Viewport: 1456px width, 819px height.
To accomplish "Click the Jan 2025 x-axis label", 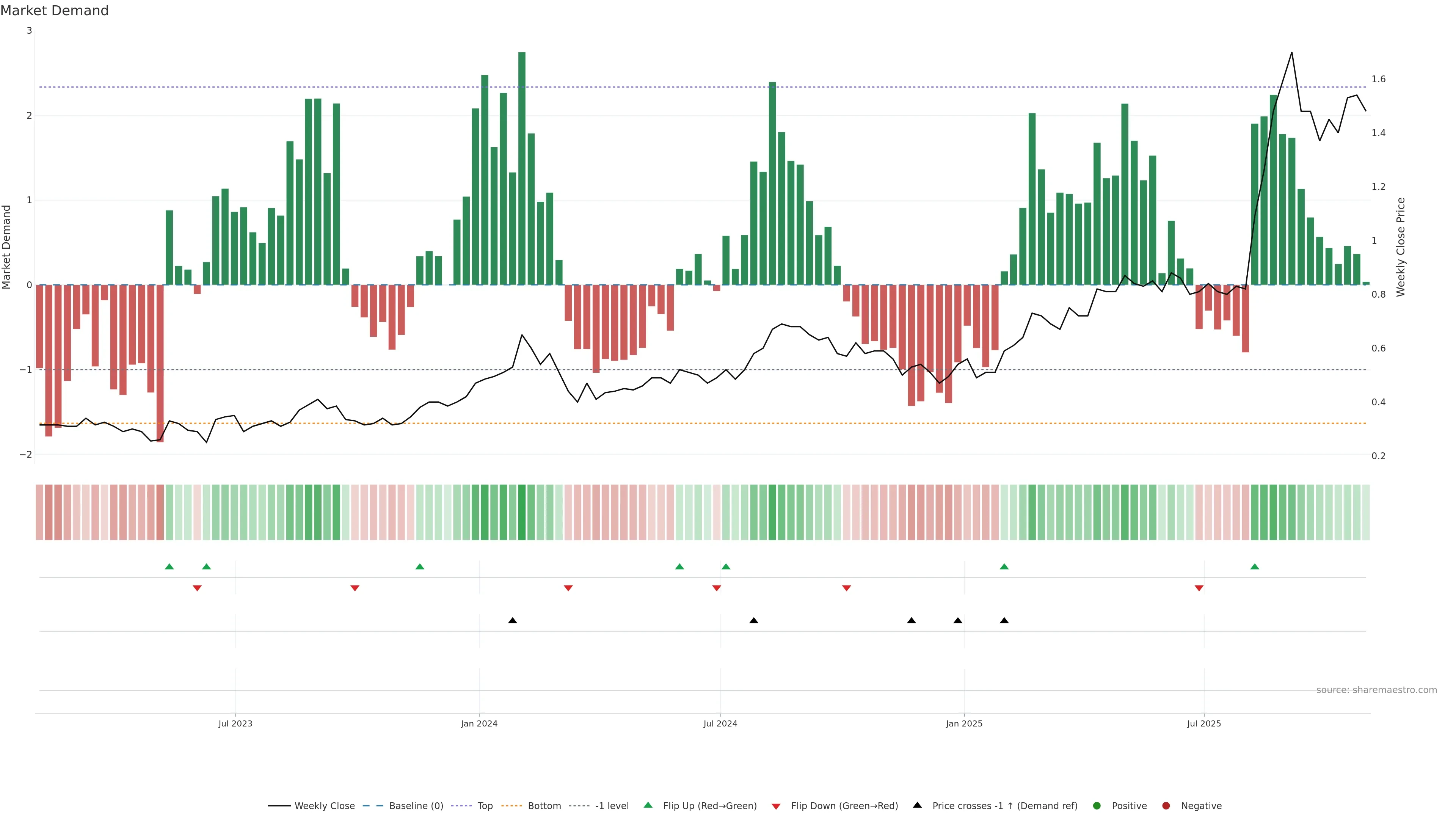I will 964,723.
